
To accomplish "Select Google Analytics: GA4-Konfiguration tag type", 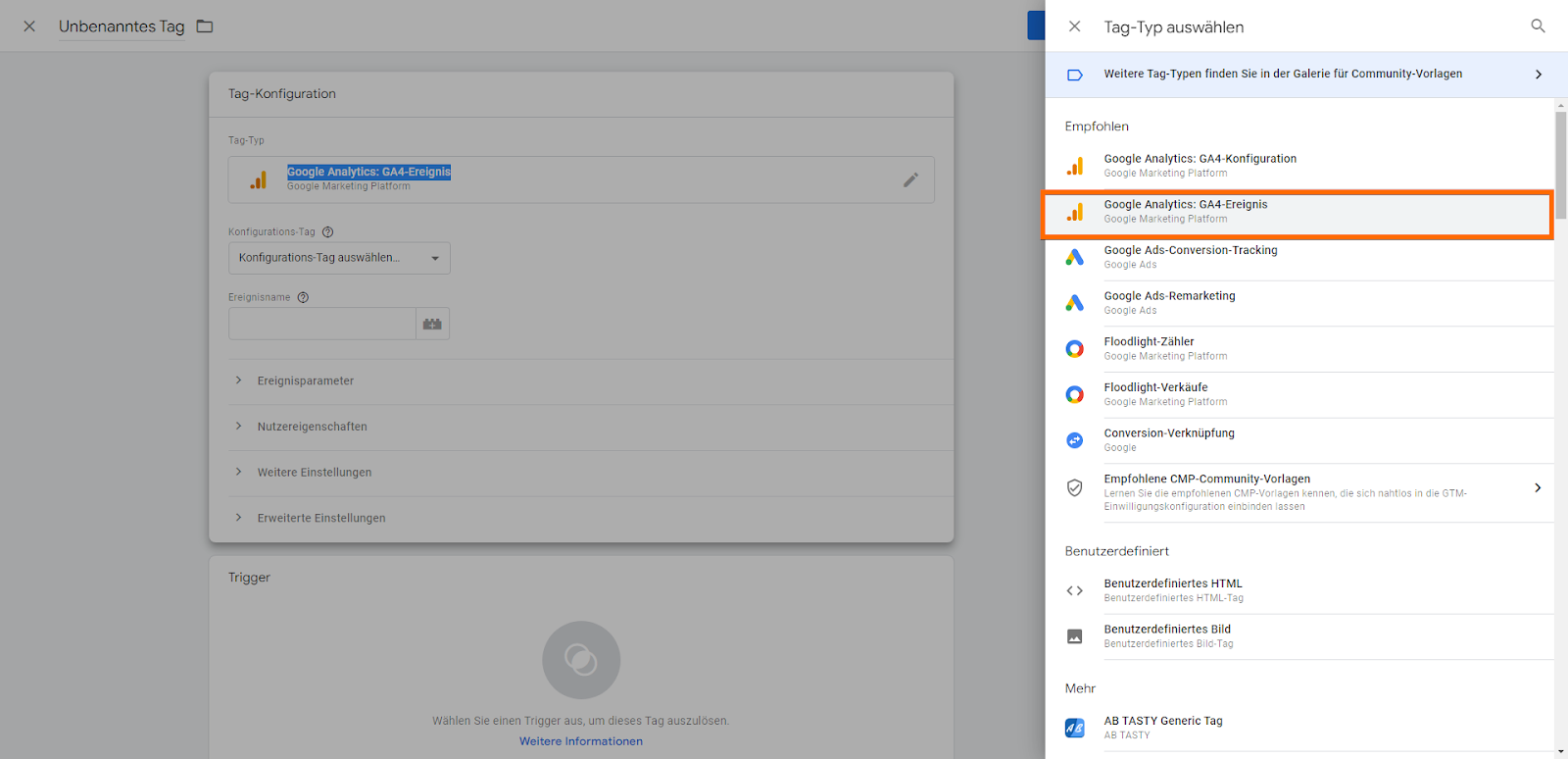I will pos(1299,166).
